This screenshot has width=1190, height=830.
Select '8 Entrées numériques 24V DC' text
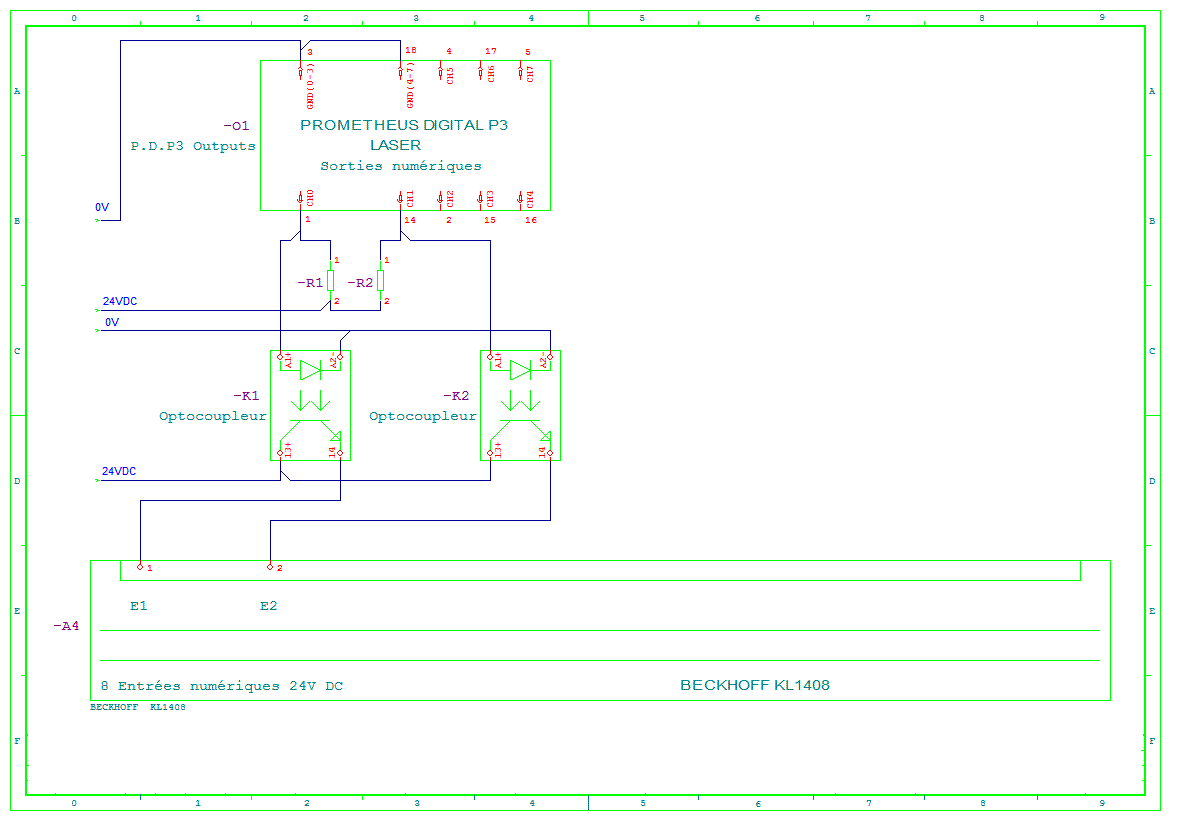[222, 686]
